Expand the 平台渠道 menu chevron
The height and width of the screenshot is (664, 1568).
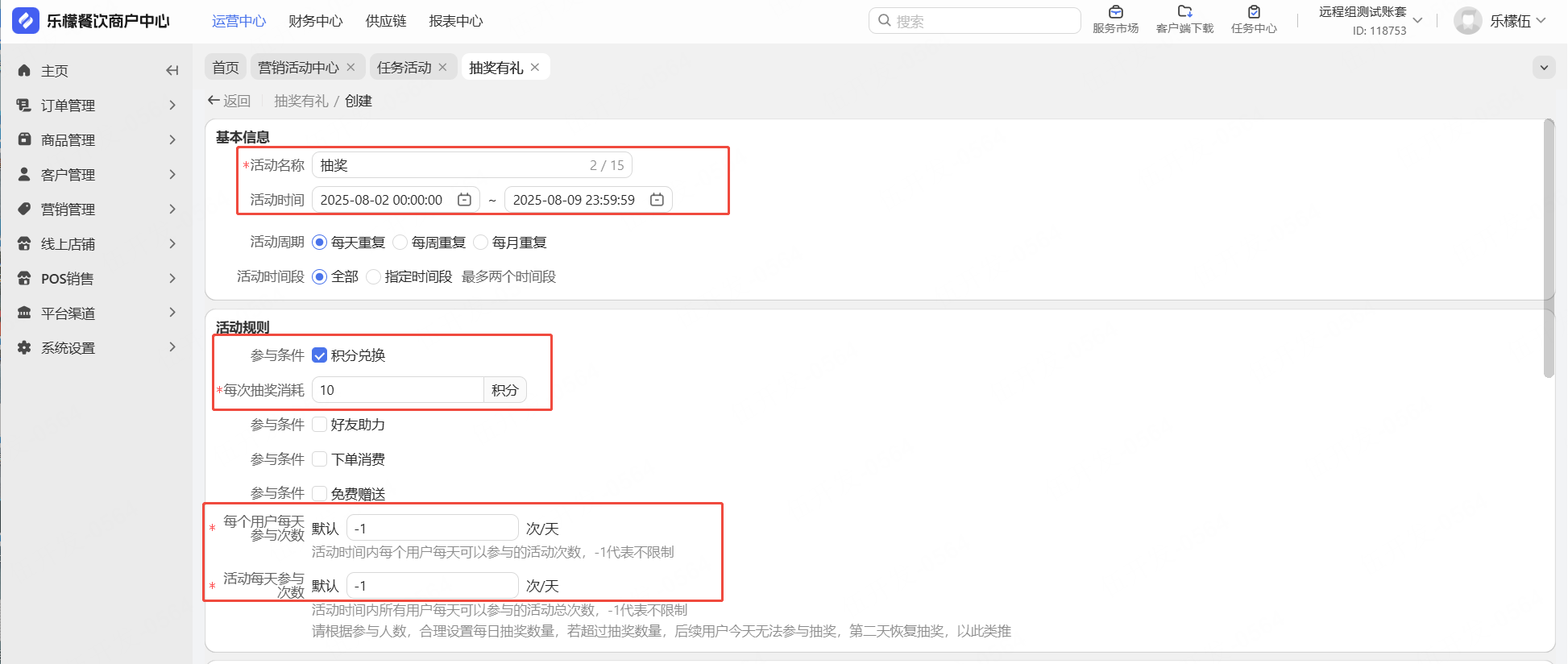(x=172, y=313)
